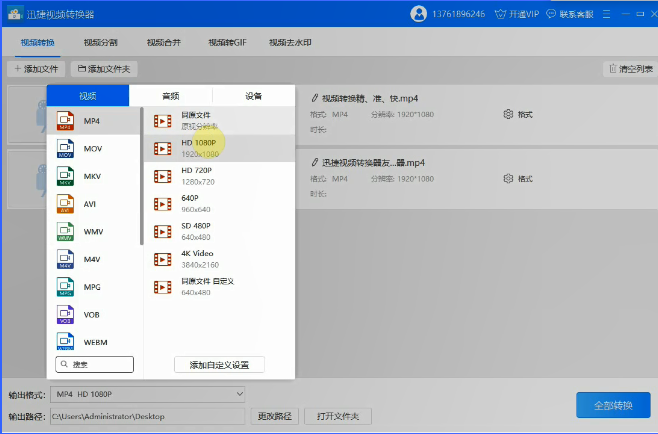Click the 更改路径 button
Image resolution: width=658 pixels, height=434 pixels.
(275, 416)
